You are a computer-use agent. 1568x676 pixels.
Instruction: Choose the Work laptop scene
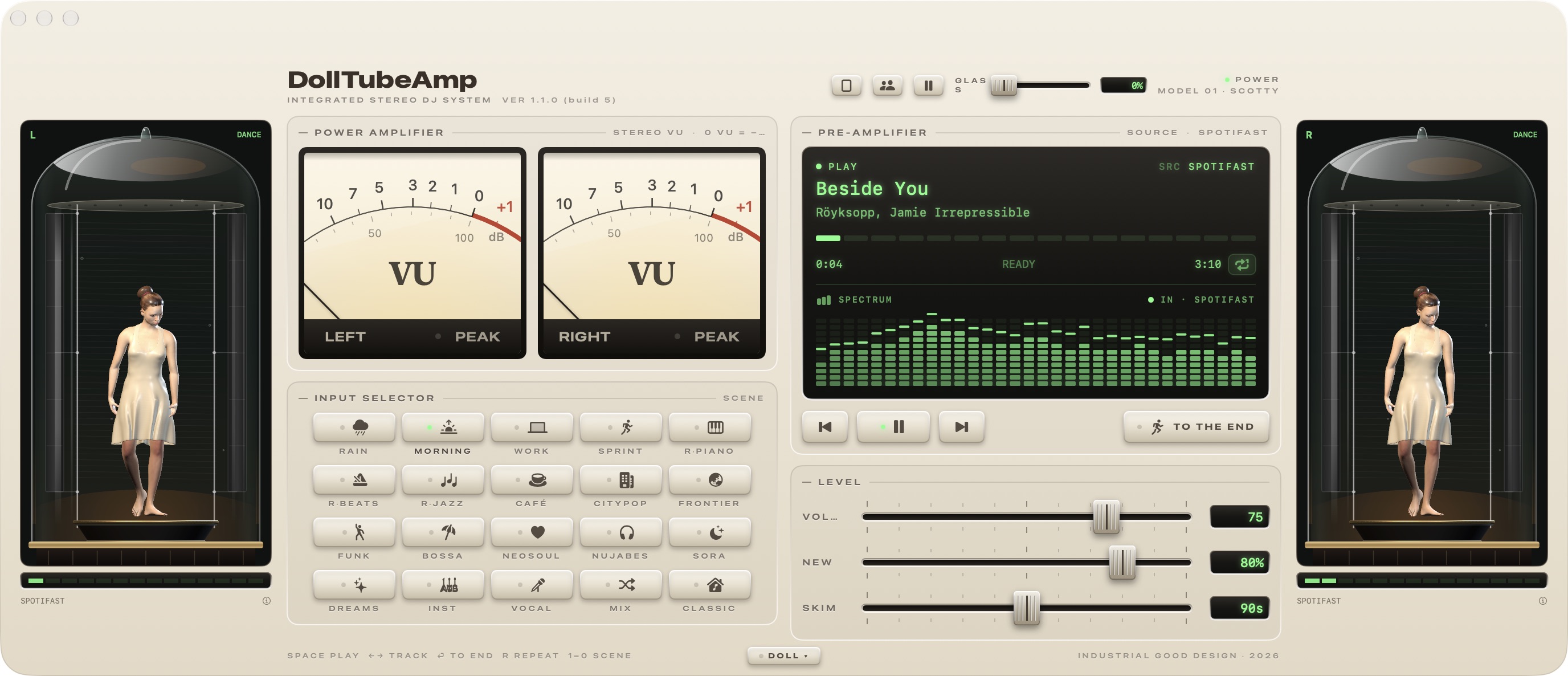pos(532,427)
